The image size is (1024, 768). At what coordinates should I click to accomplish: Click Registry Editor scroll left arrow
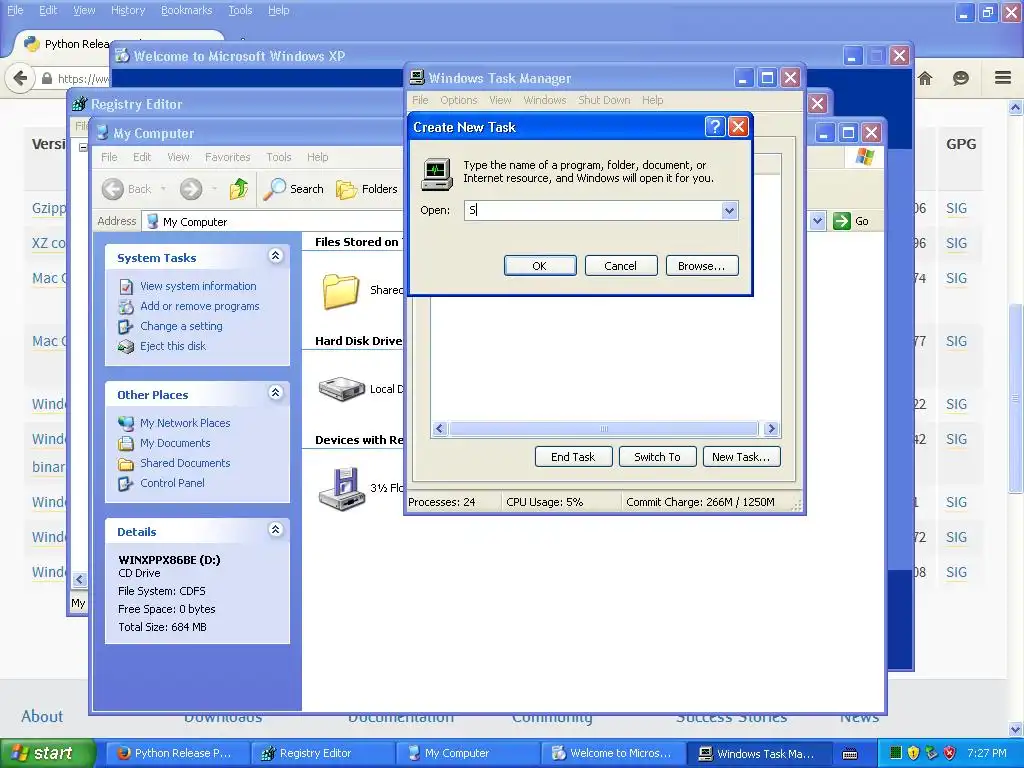[80, 579]
